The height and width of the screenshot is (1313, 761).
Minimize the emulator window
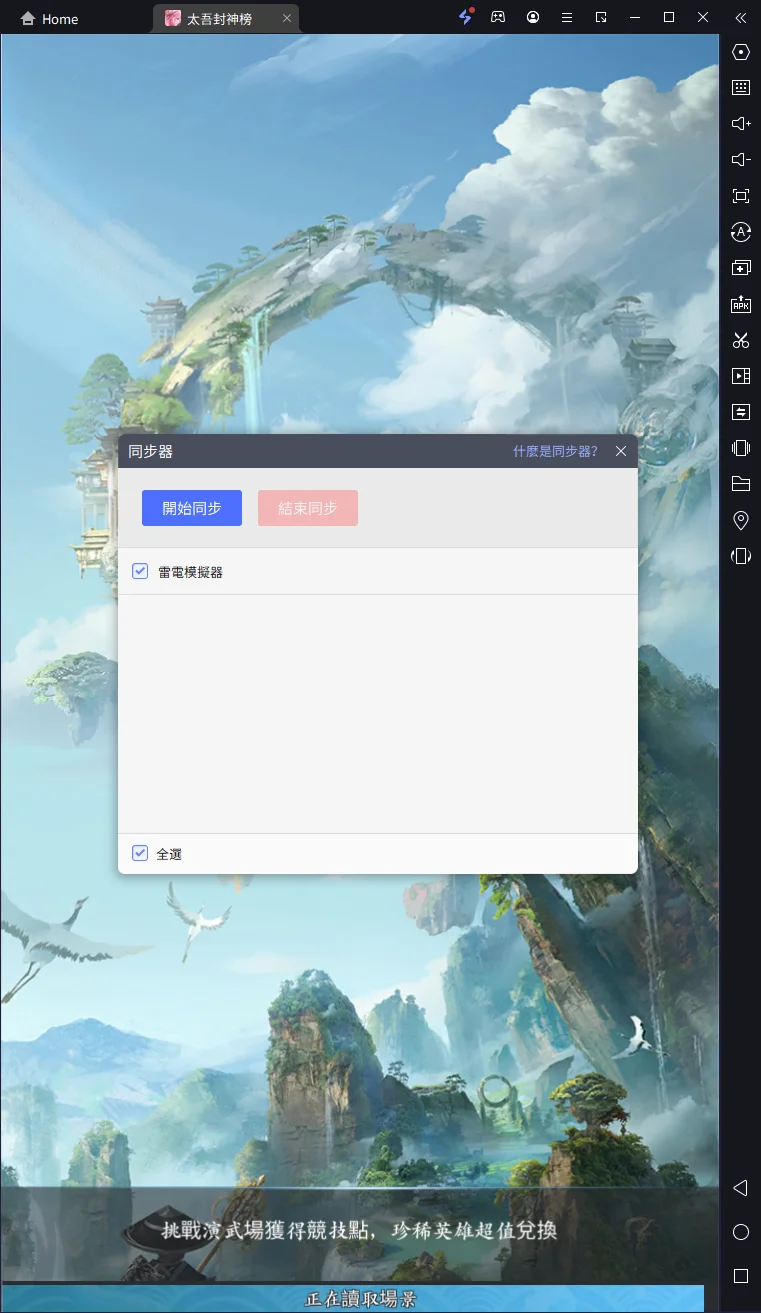click(635, 17)
